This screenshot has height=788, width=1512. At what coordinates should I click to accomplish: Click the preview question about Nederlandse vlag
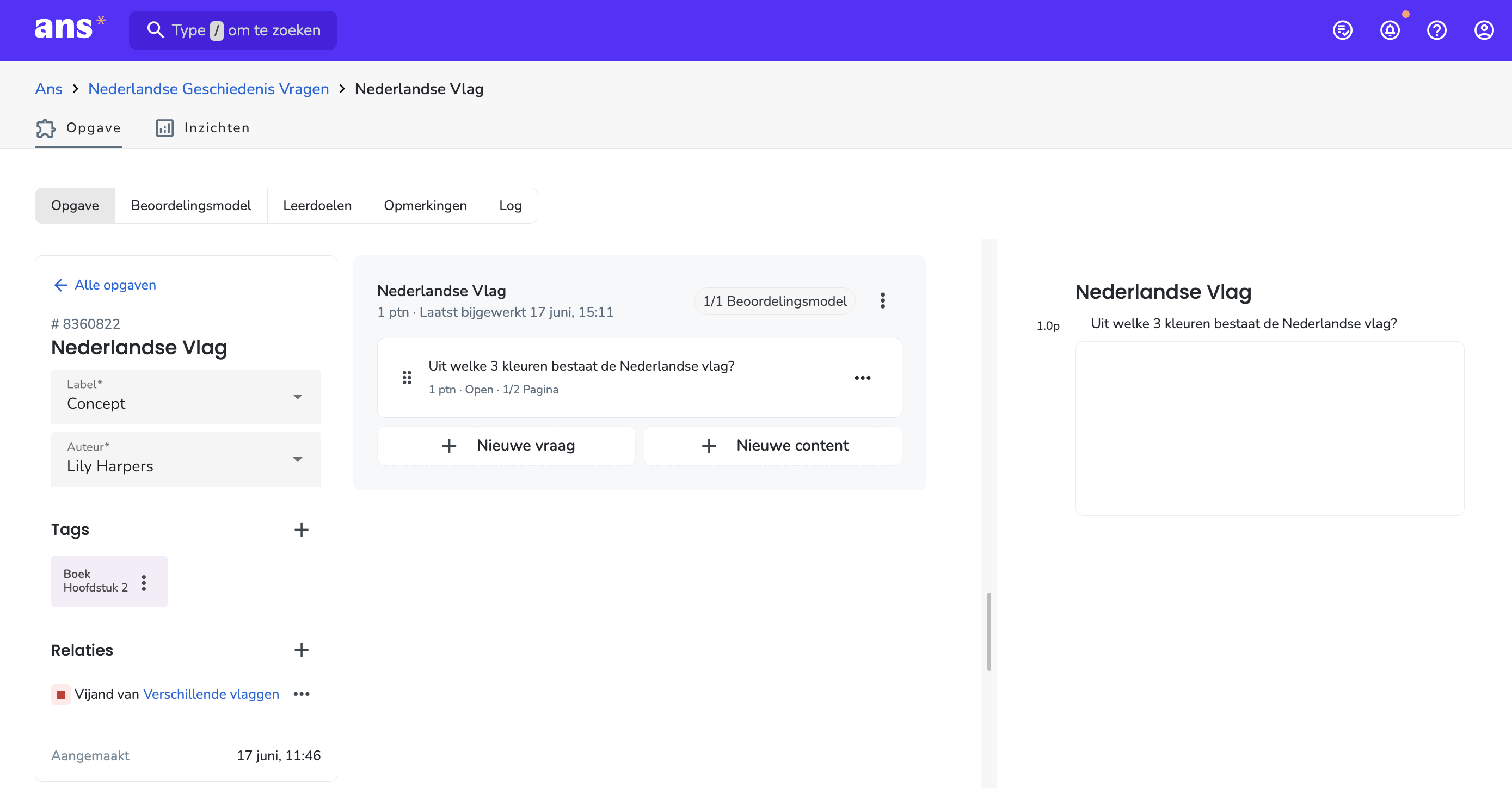1244,324
